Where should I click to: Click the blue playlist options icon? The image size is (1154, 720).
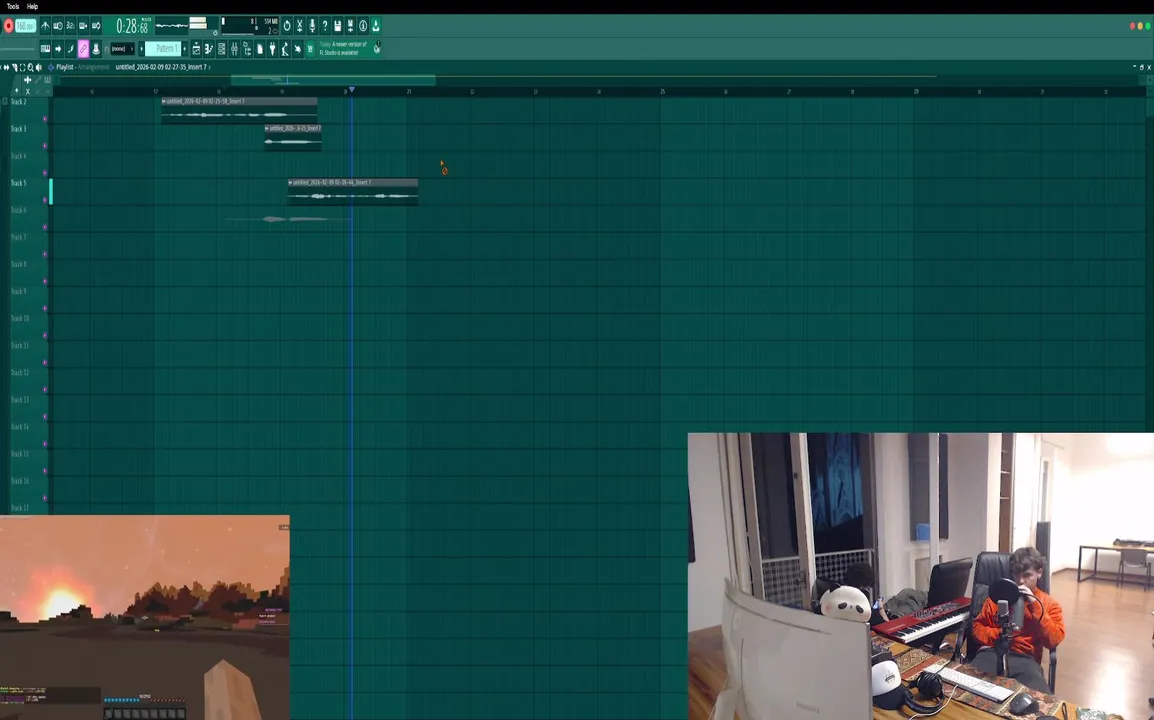click(51, 67)
